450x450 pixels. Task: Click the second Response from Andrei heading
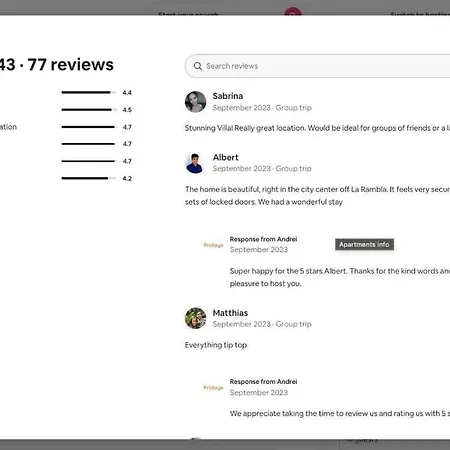[263, 381]
